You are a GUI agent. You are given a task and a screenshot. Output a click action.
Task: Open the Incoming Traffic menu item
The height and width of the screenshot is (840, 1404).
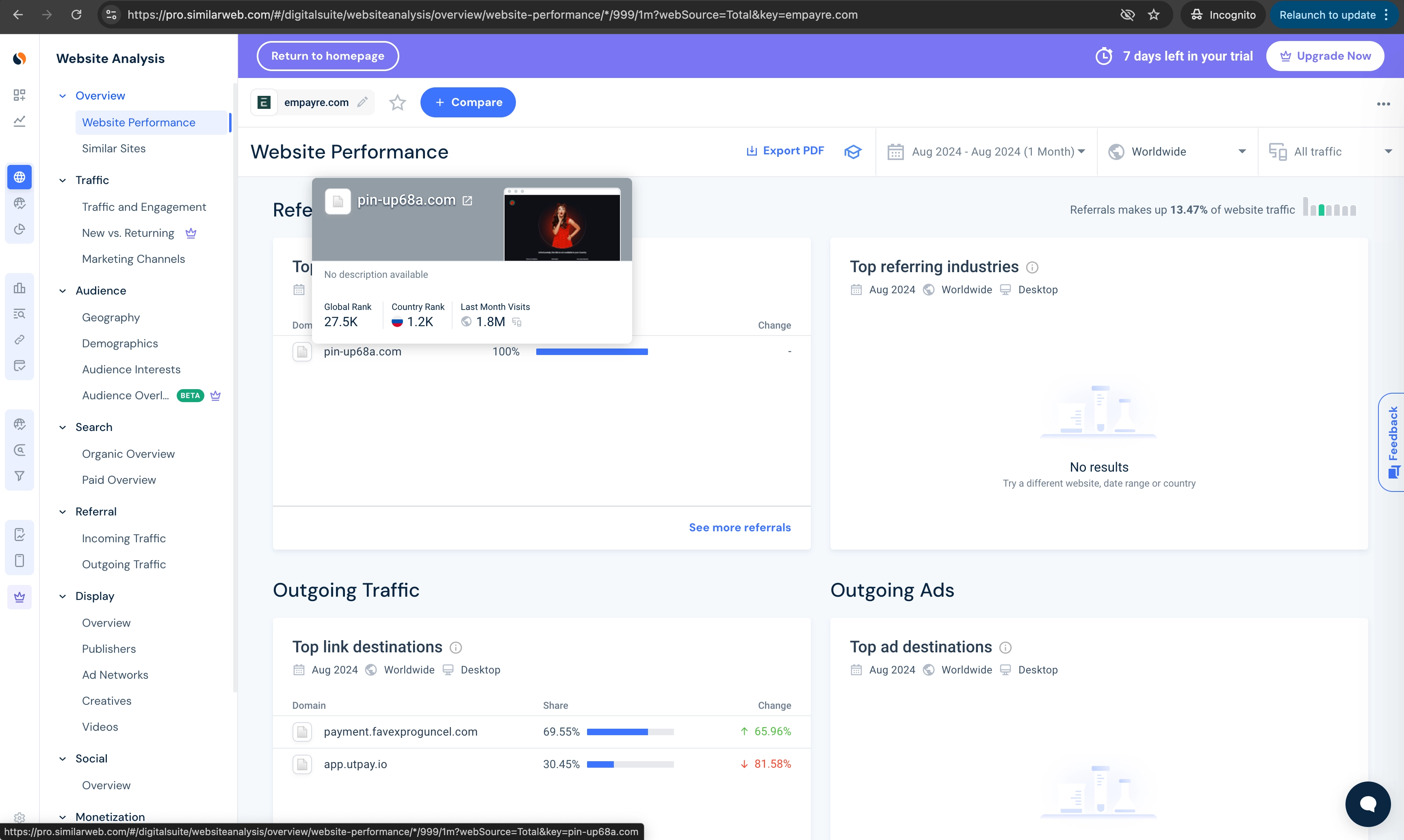click(124, 538)
